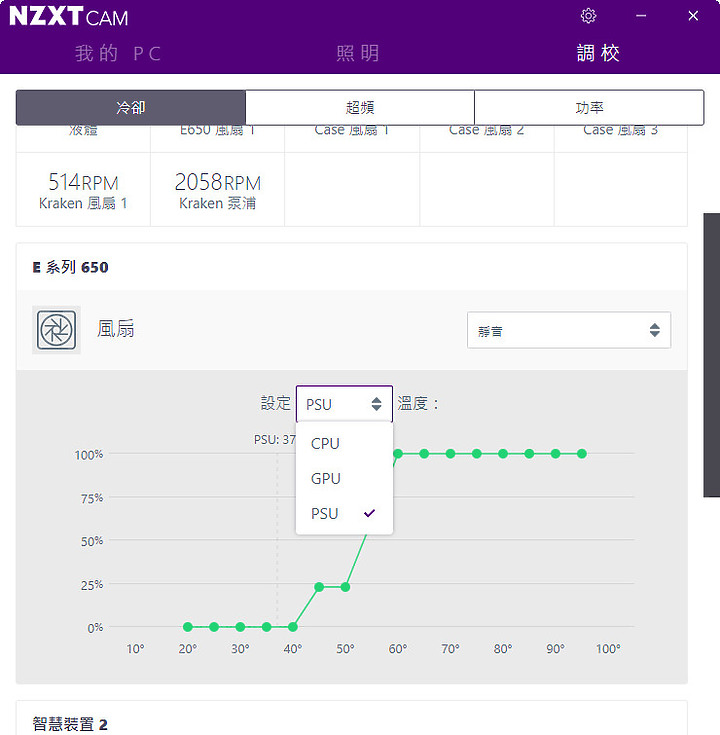720x735 pixels.
Task: Click the fan curve point at 70°
Action: tap(450, 454)
